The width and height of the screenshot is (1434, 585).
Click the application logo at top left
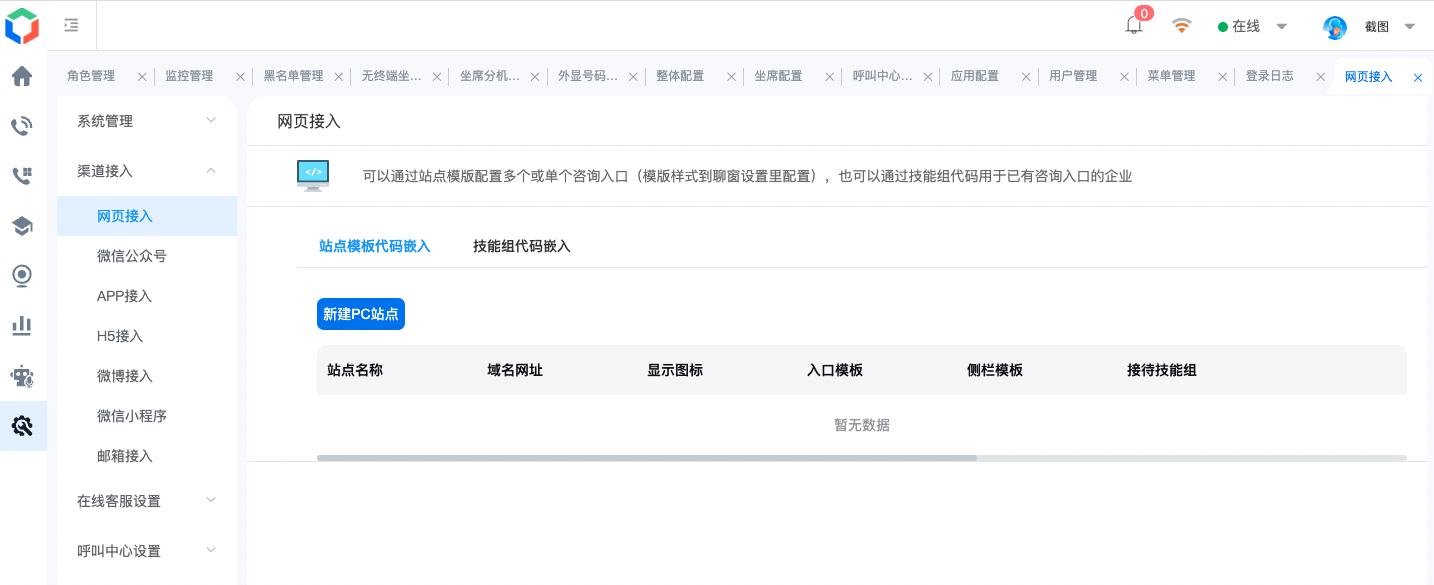click(22, 26)
